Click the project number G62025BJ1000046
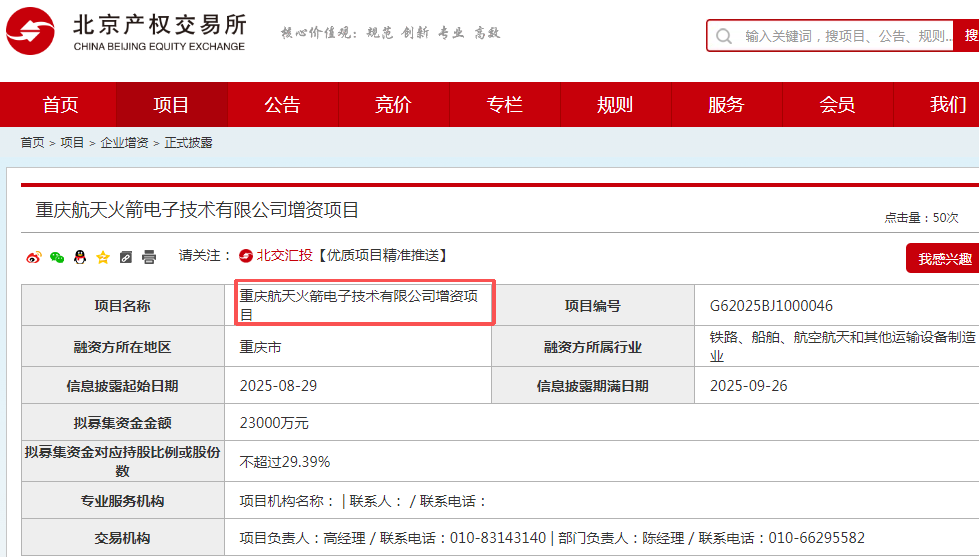Image resolution: width=979 pixels, height=557 pixels. tap(771, 306)
